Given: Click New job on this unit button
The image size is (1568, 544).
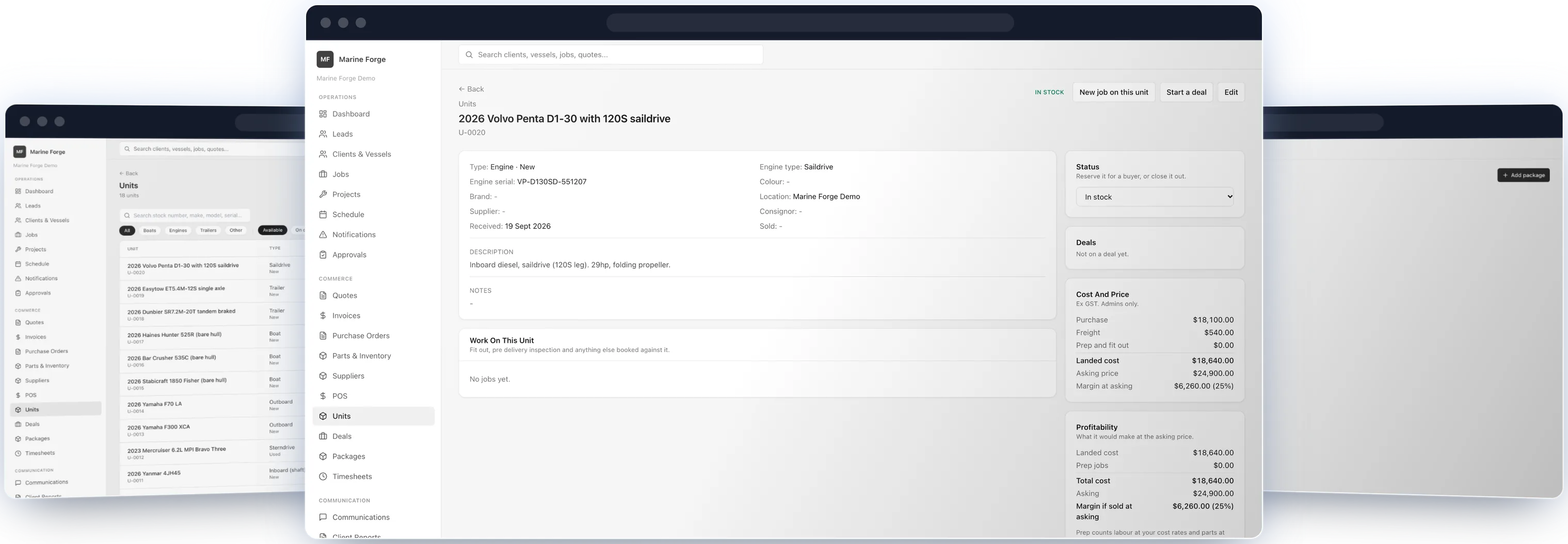Looking at the screenshot, I should 1114,92.
